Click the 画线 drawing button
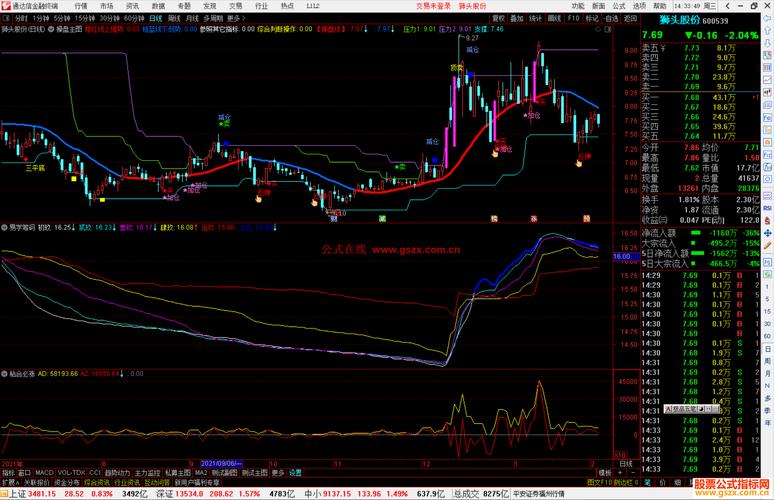 (x=555, y=18)
